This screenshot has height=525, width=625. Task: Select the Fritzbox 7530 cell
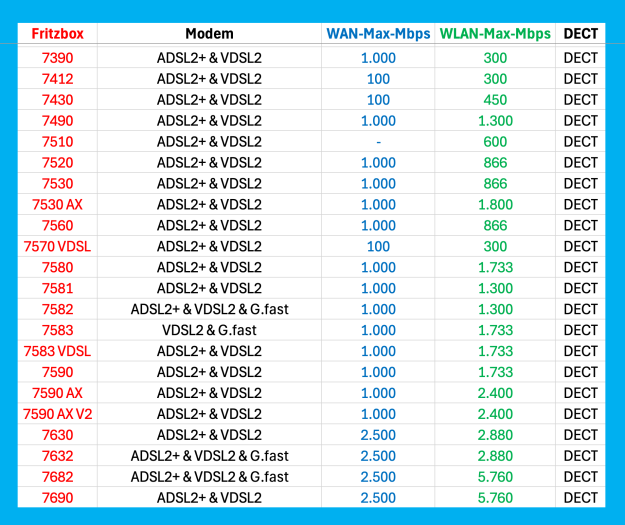tap(57, 183)
